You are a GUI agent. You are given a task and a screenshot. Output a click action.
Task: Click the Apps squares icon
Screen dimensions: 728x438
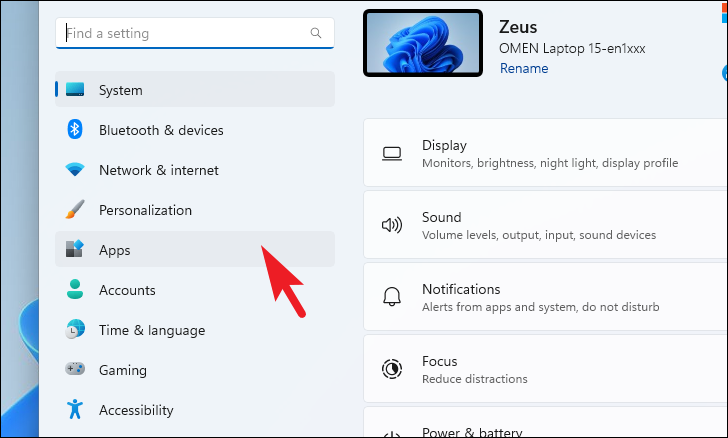tap(75, 249)
